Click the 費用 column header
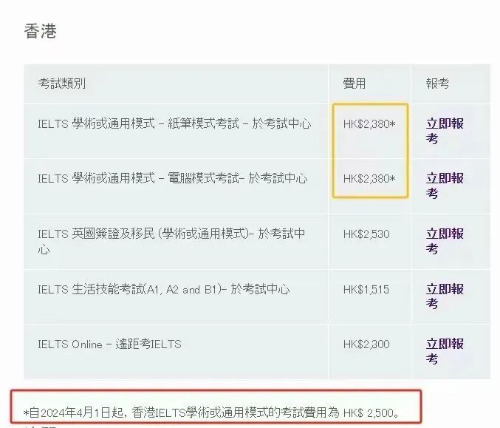Image resolution: width=500 pixels, height=428 pixels. coord(354,83)
